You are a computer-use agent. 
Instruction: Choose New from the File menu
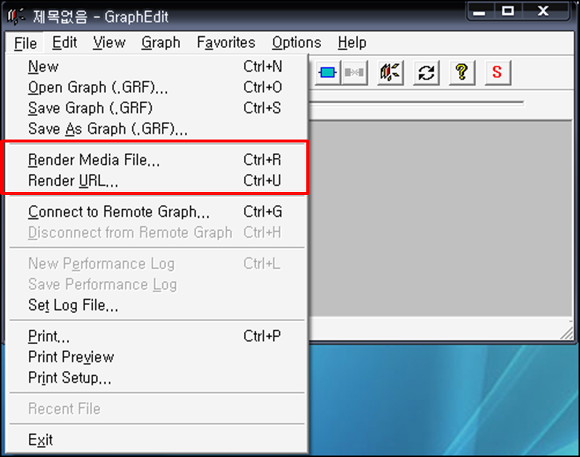pos(157,67)
